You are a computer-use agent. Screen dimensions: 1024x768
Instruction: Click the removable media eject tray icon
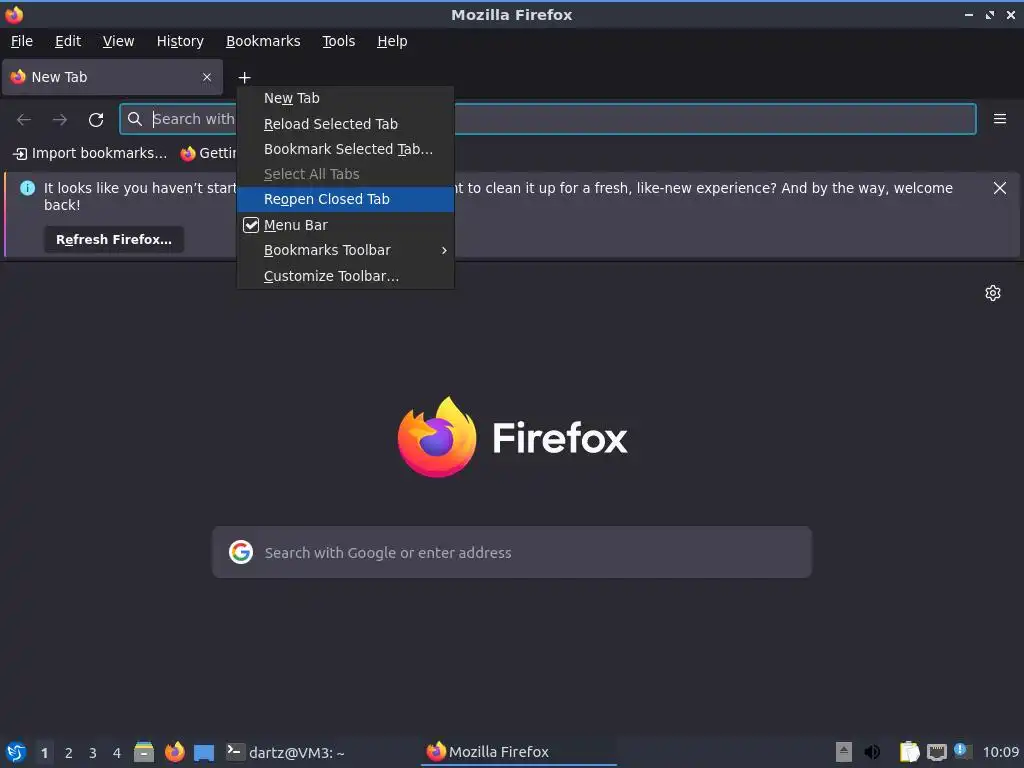[x=844, y=752]
